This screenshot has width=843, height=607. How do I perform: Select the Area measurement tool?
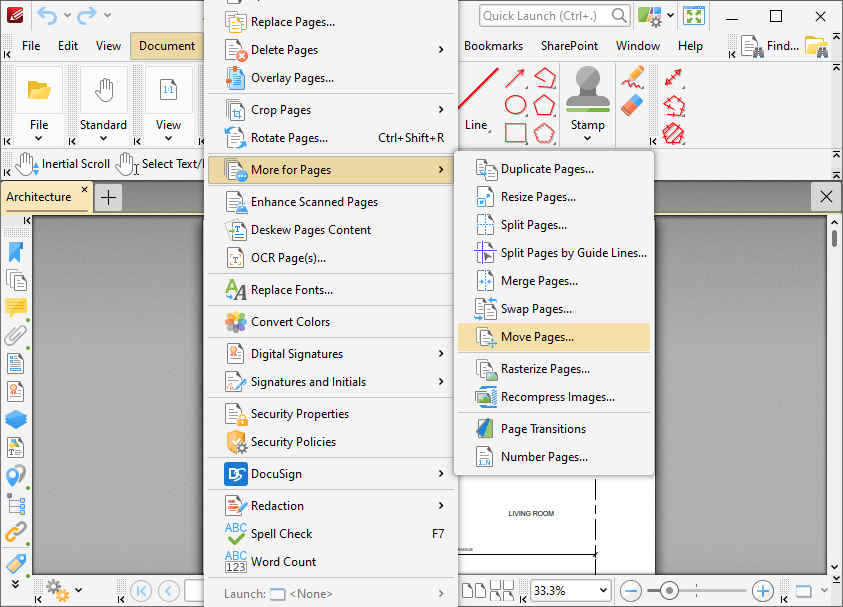[674, 133]
